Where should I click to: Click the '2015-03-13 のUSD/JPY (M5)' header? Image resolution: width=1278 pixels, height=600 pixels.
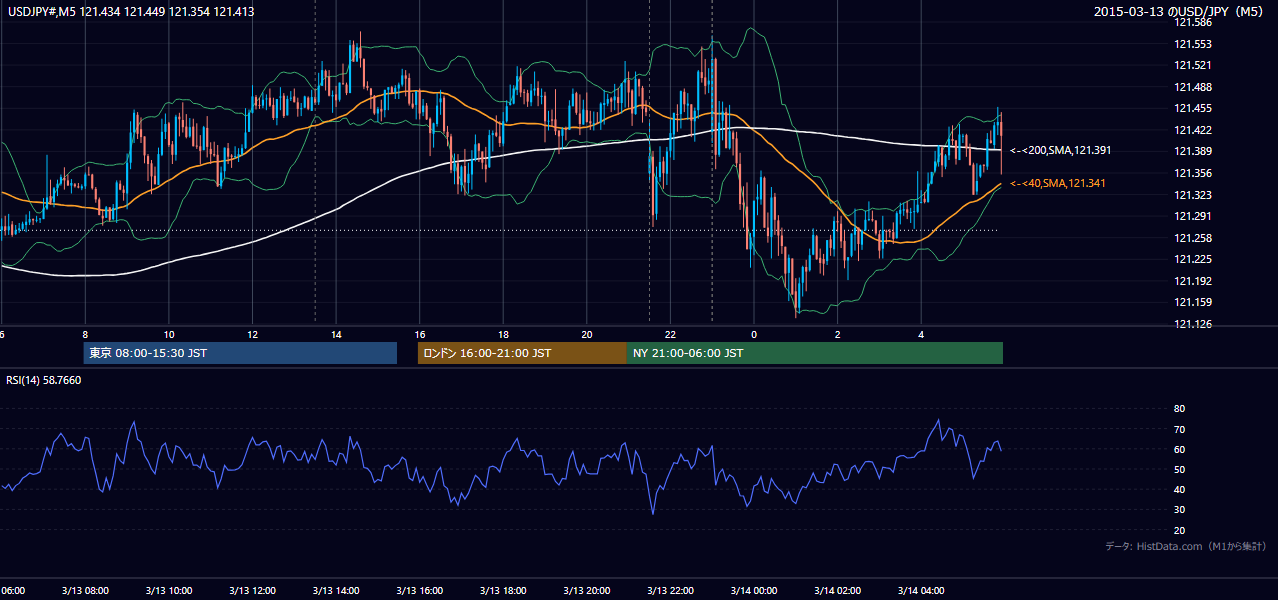[1180, 11]
